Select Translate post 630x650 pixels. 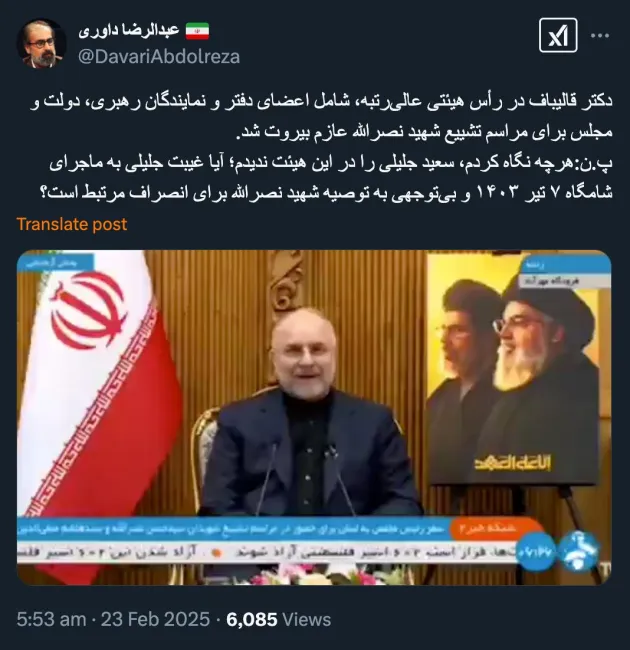coord(72,224)
